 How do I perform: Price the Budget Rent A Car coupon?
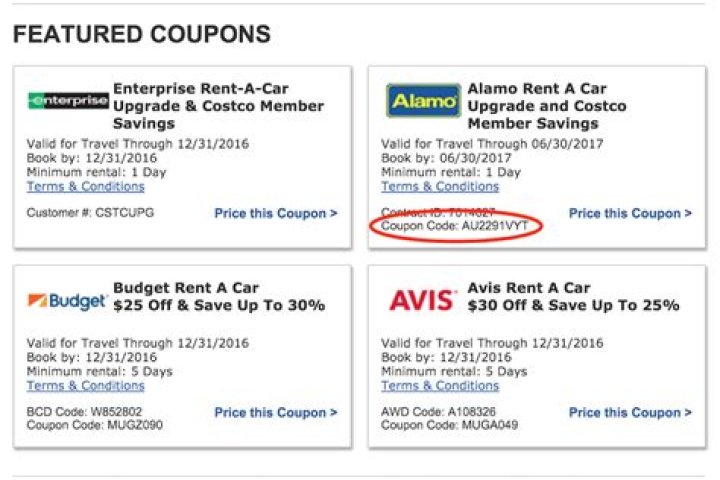[x=275, y=412]
